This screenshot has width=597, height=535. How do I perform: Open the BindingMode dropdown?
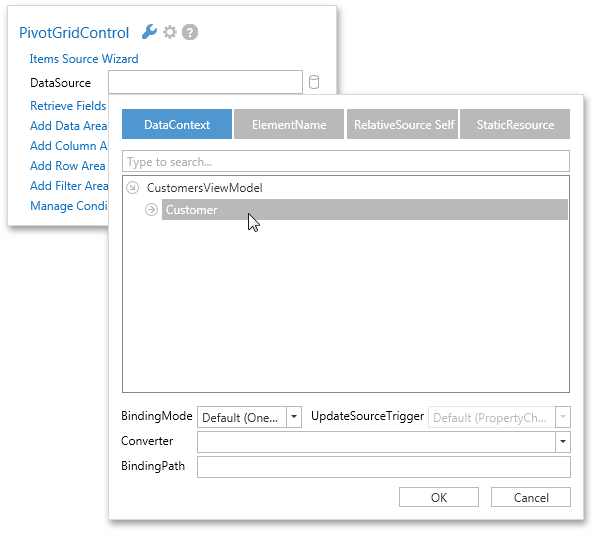pyautogui.click(x=294, y=417)
